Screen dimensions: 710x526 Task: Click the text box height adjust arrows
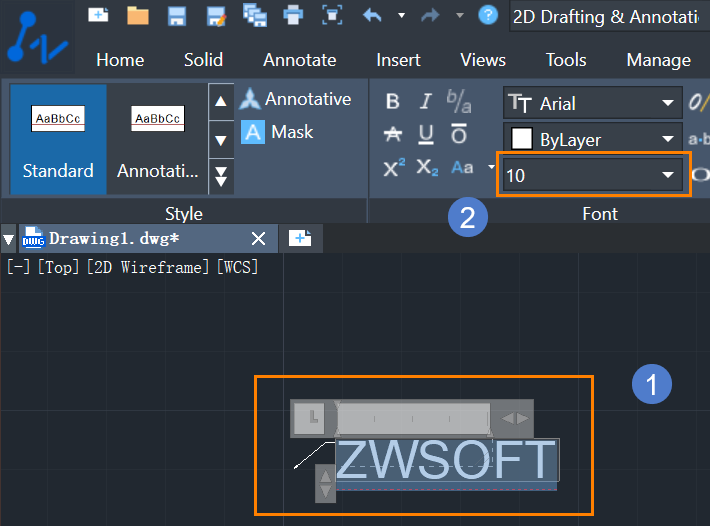coord(325,483)
